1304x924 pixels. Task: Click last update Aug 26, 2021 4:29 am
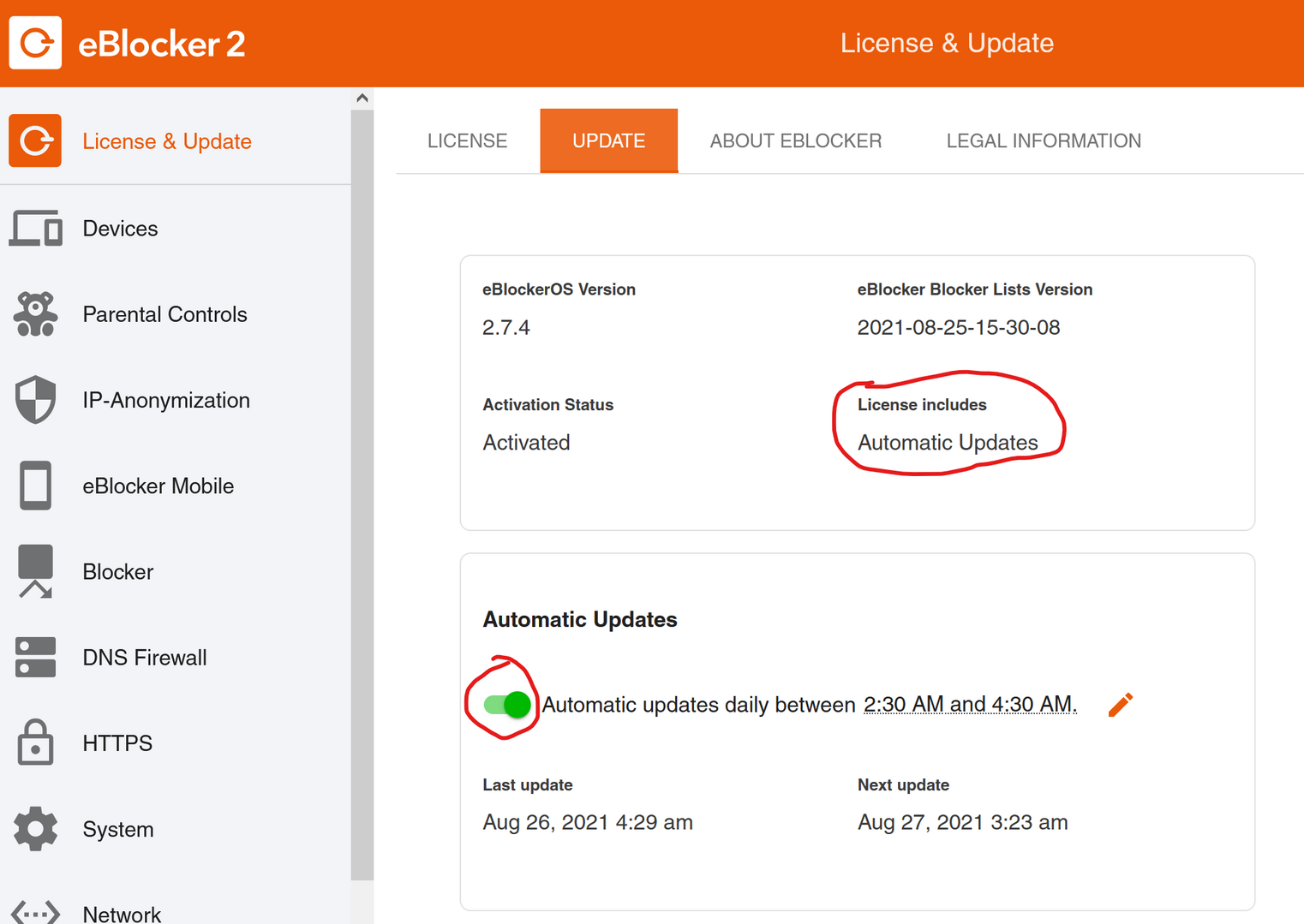click(x=588, y=822)
